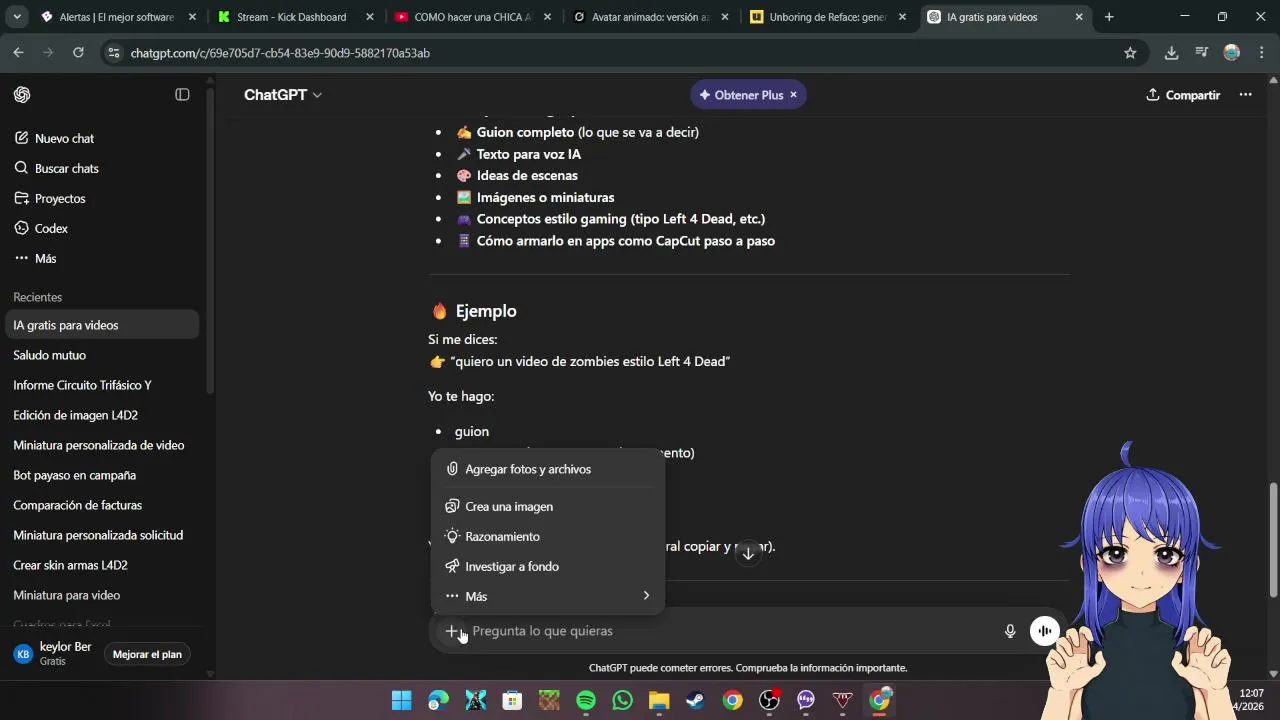Open Buscar chats search

102,169
